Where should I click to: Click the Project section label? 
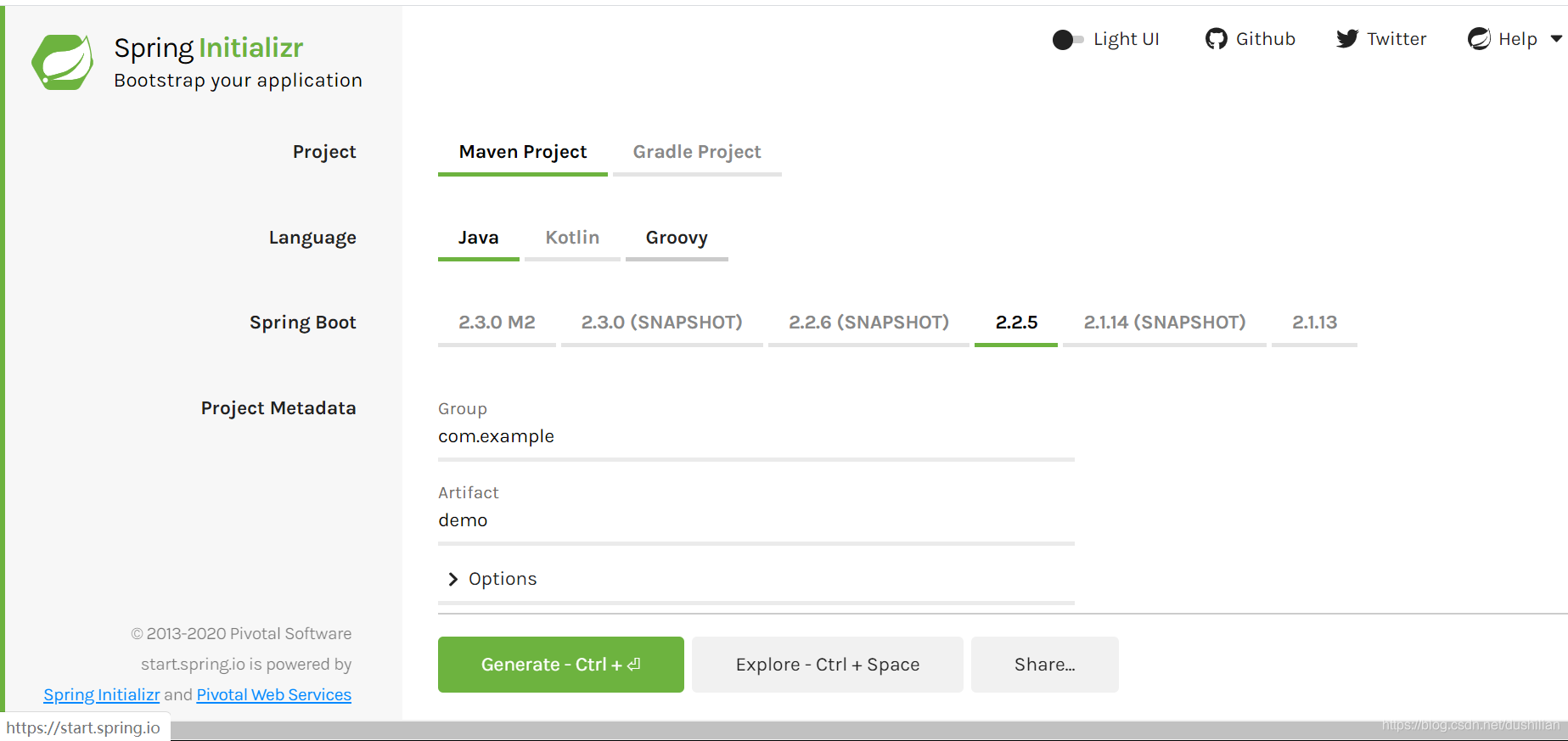tap(324, 153)
